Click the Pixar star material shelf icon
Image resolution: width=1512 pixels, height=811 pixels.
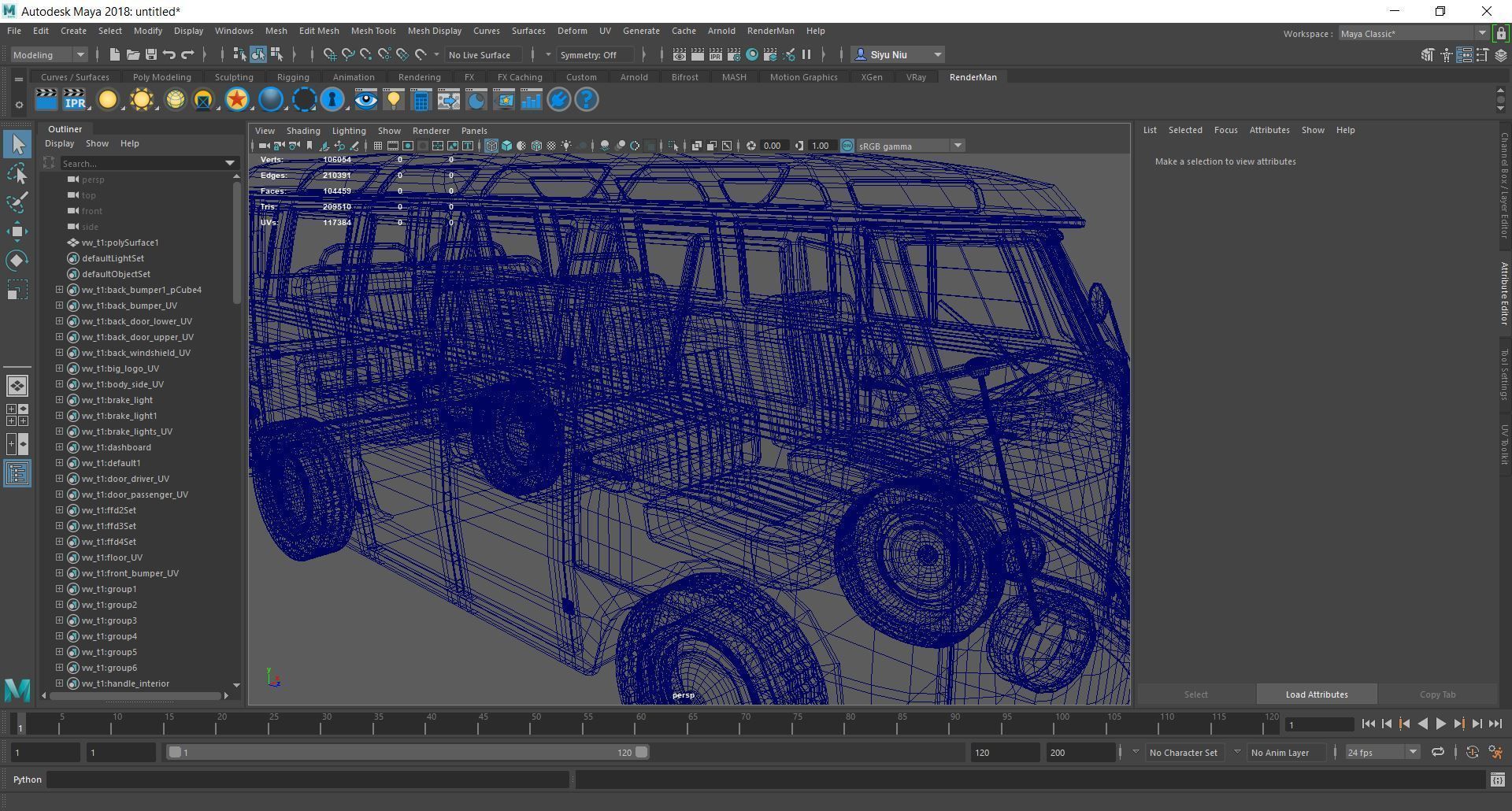(x=237, y=100)
